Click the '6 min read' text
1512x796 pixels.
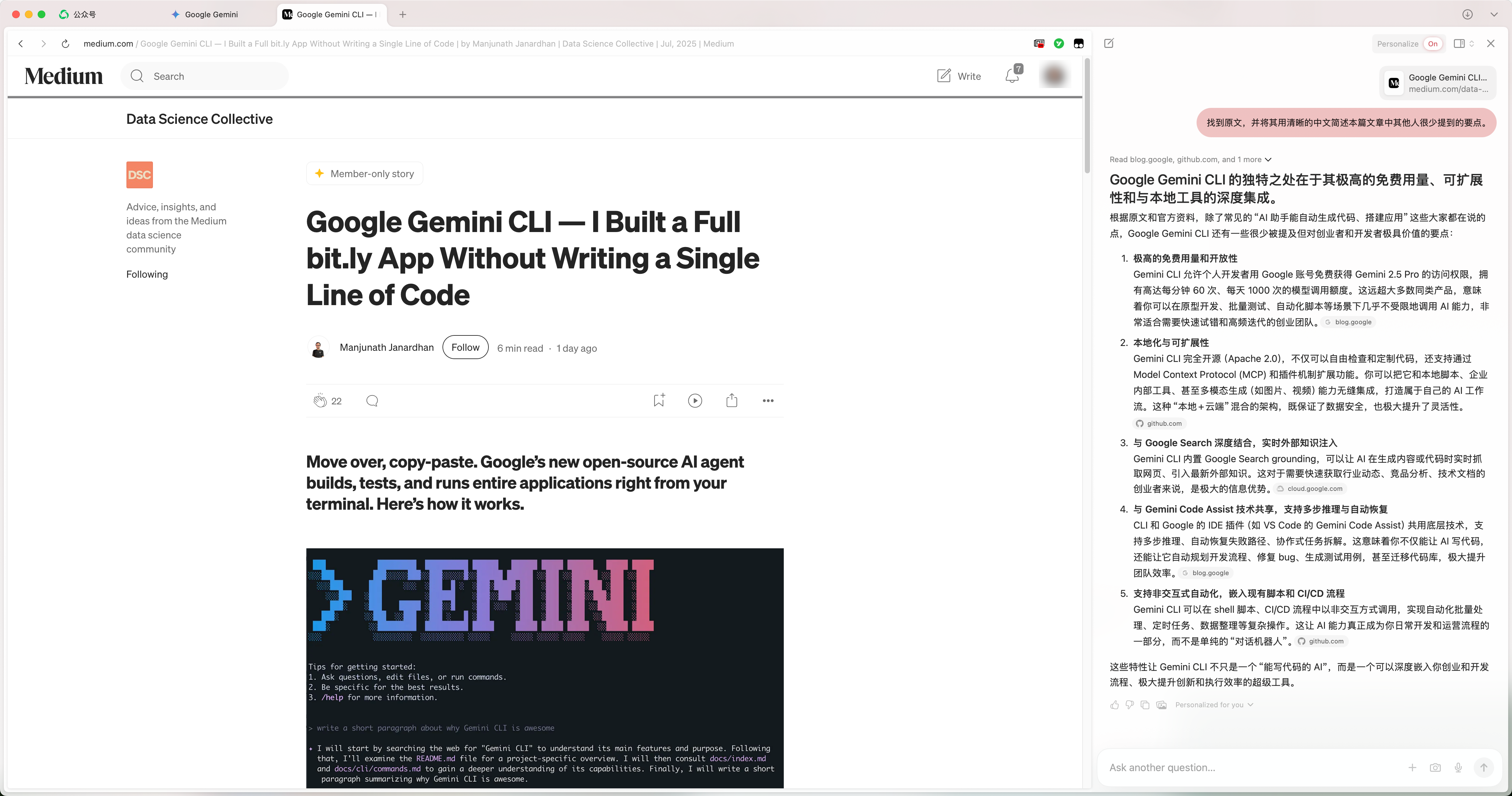pos(520,348)
